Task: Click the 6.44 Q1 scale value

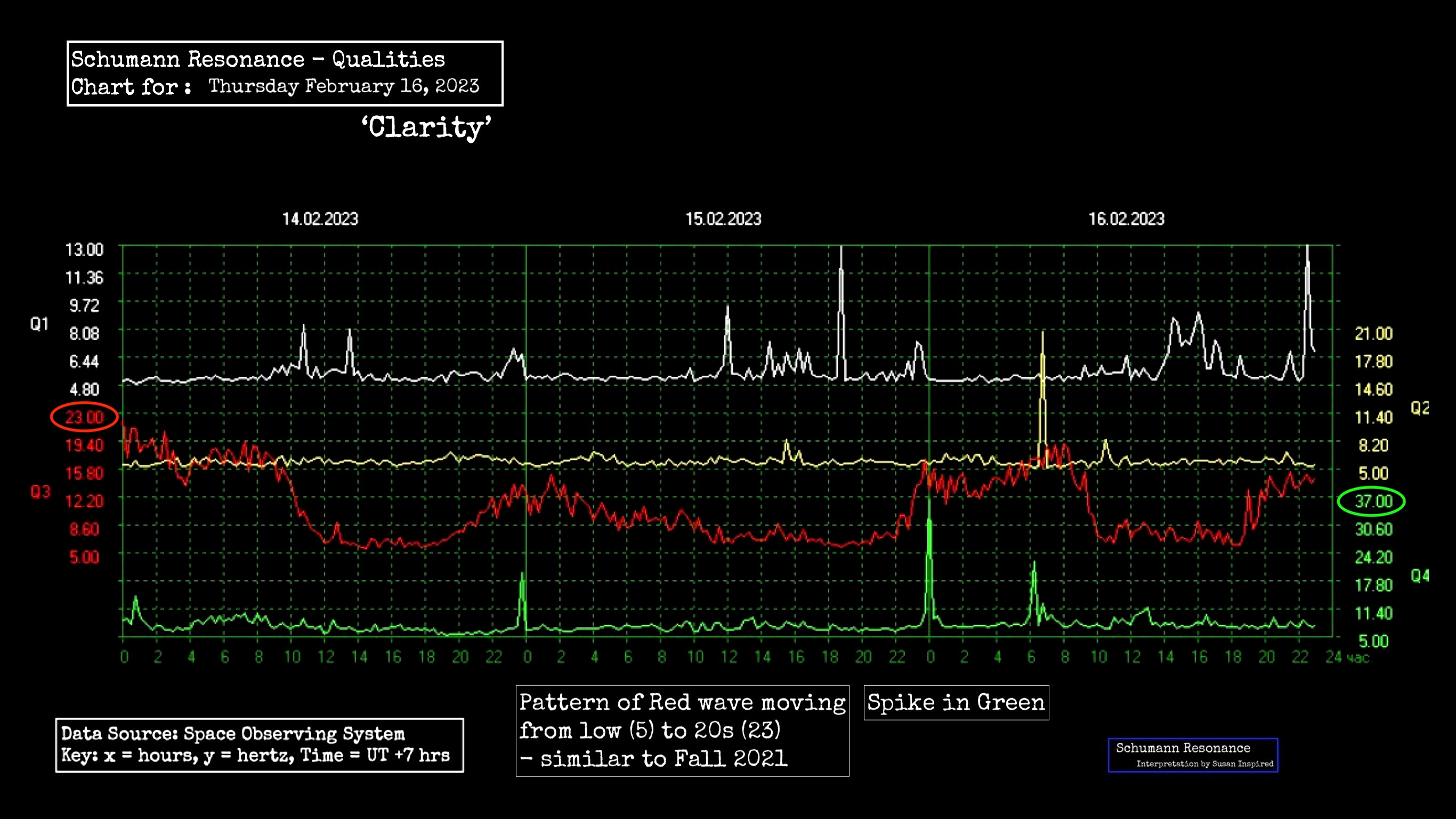Action: pos(84,361)
